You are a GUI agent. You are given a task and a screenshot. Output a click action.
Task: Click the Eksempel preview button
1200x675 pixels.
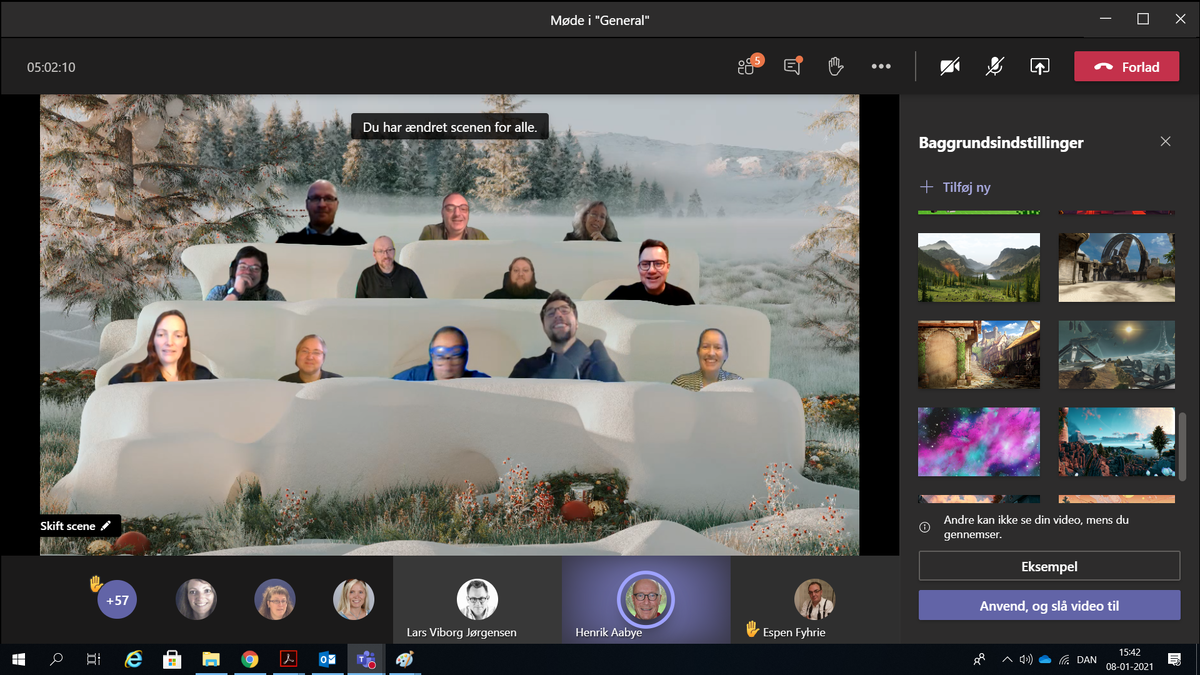1049,566
